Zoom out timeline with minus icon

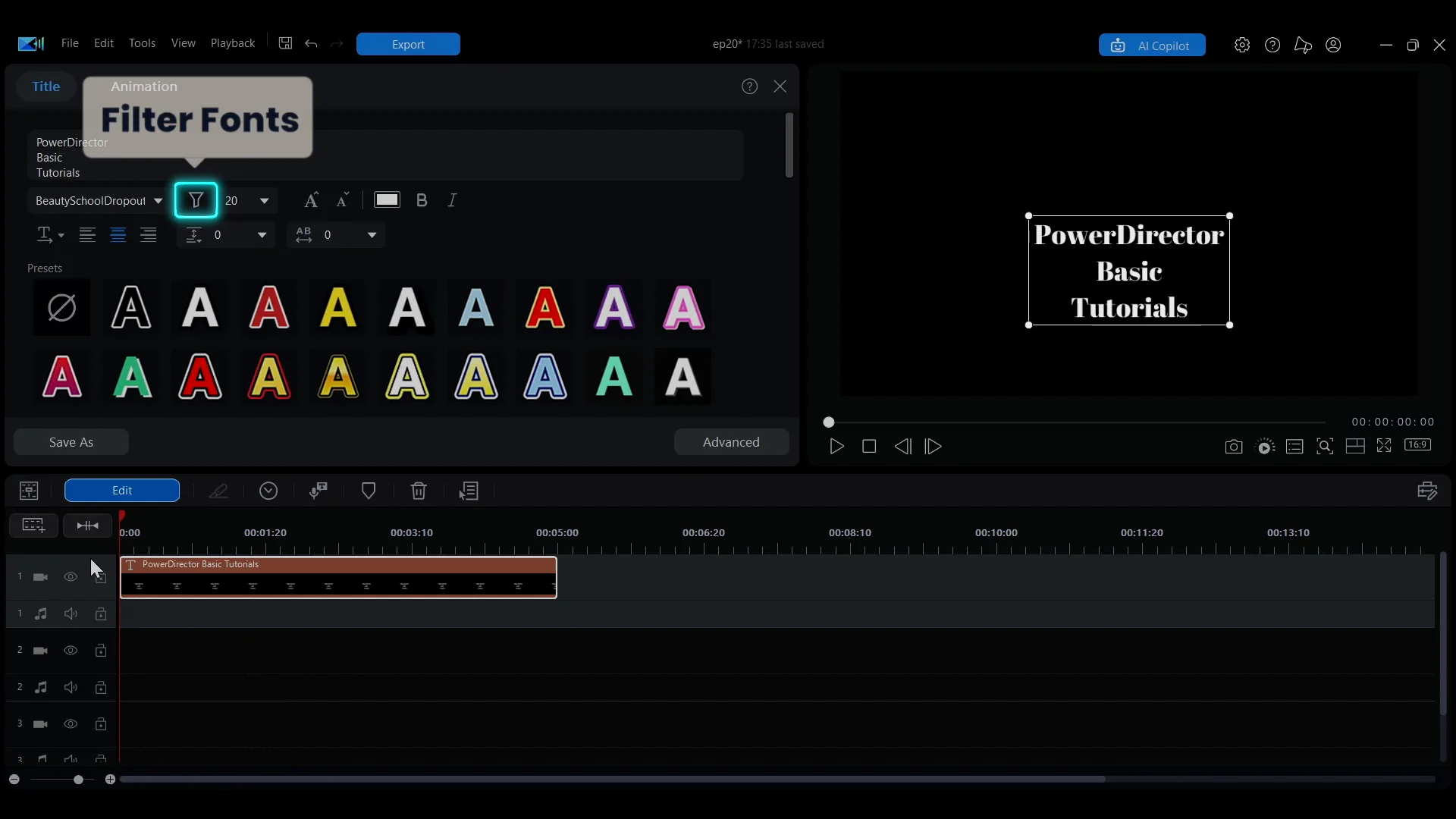[x=14, y=780]
